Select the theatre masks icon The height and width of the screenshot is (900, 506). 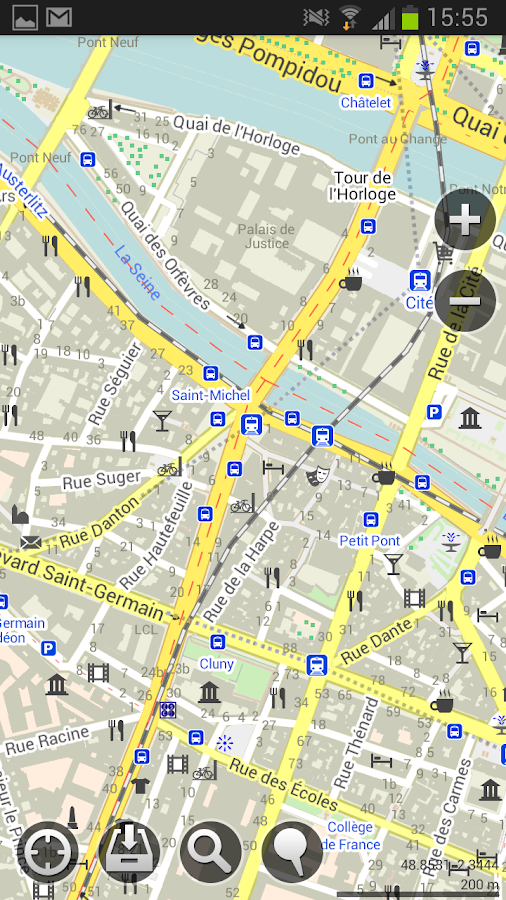(317, 476)
